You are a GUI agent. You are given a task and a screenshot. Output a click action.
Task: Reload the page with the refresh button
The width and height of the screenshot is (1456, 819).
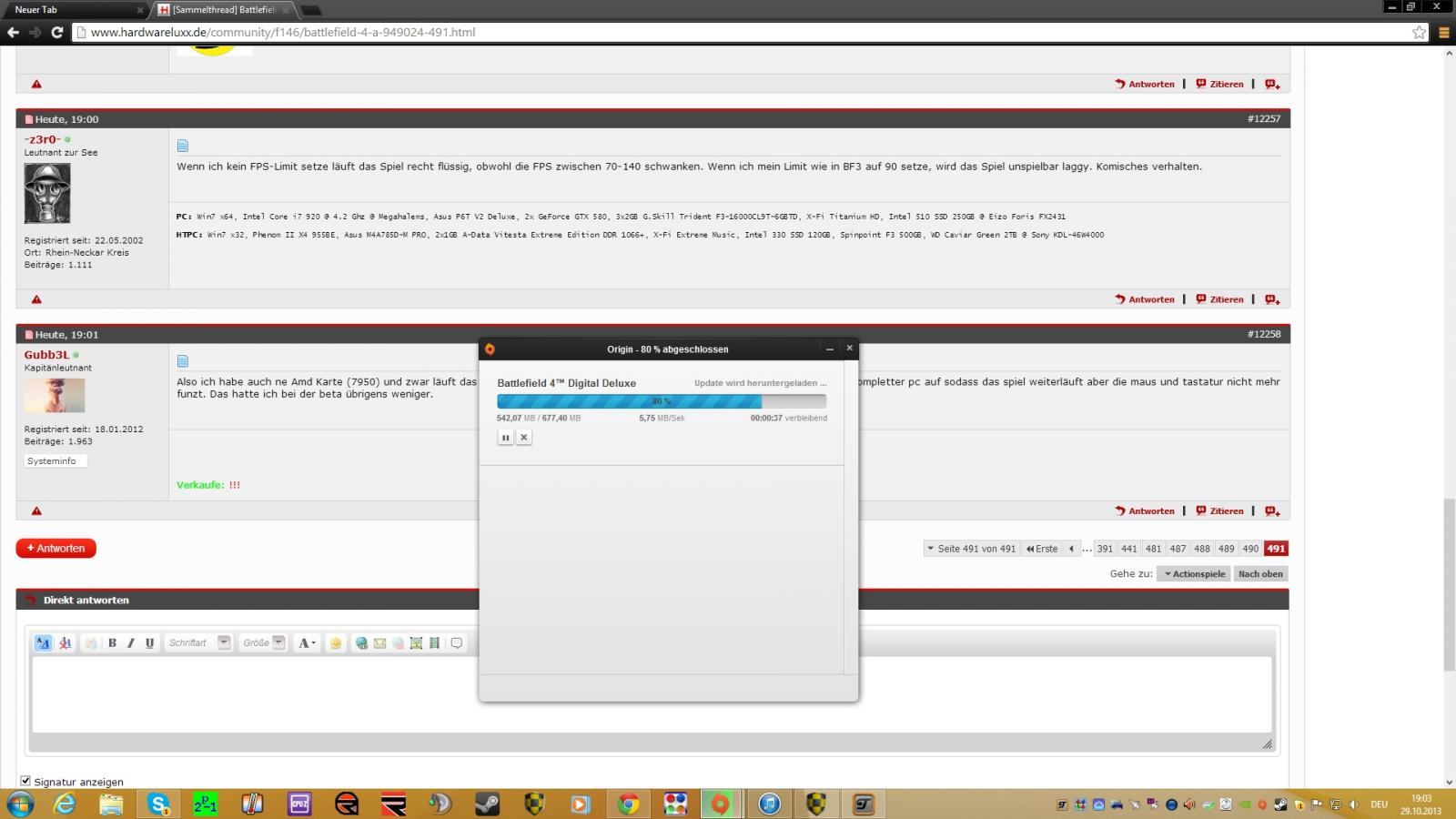(56, 32)
